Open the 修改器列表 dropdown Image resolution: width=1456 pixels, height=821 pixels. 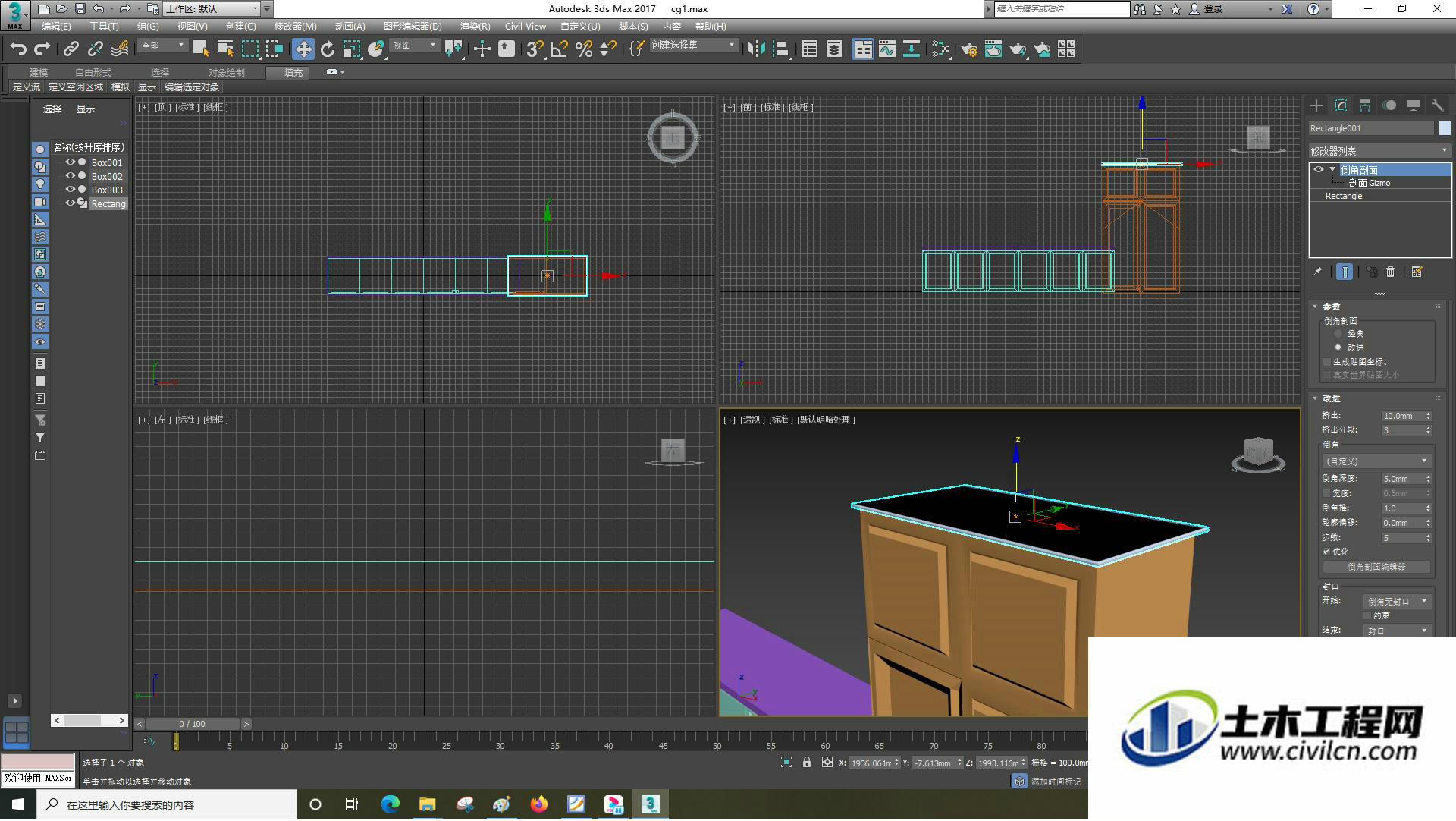click(x=1379, y=151)
